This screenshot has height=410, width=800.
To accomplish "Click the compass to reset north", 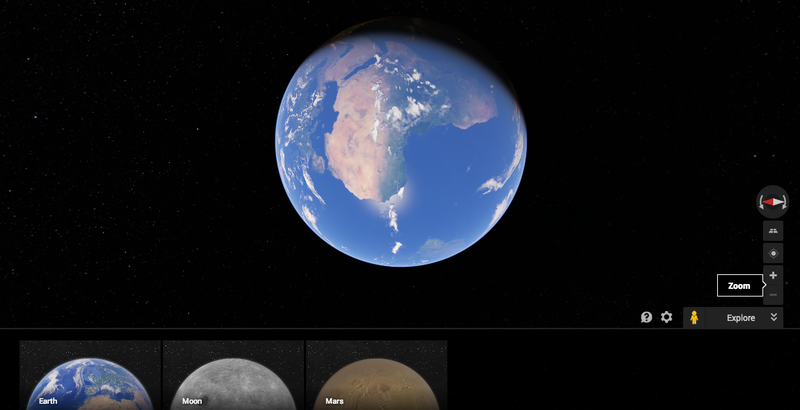I will (x=773, y=202).
